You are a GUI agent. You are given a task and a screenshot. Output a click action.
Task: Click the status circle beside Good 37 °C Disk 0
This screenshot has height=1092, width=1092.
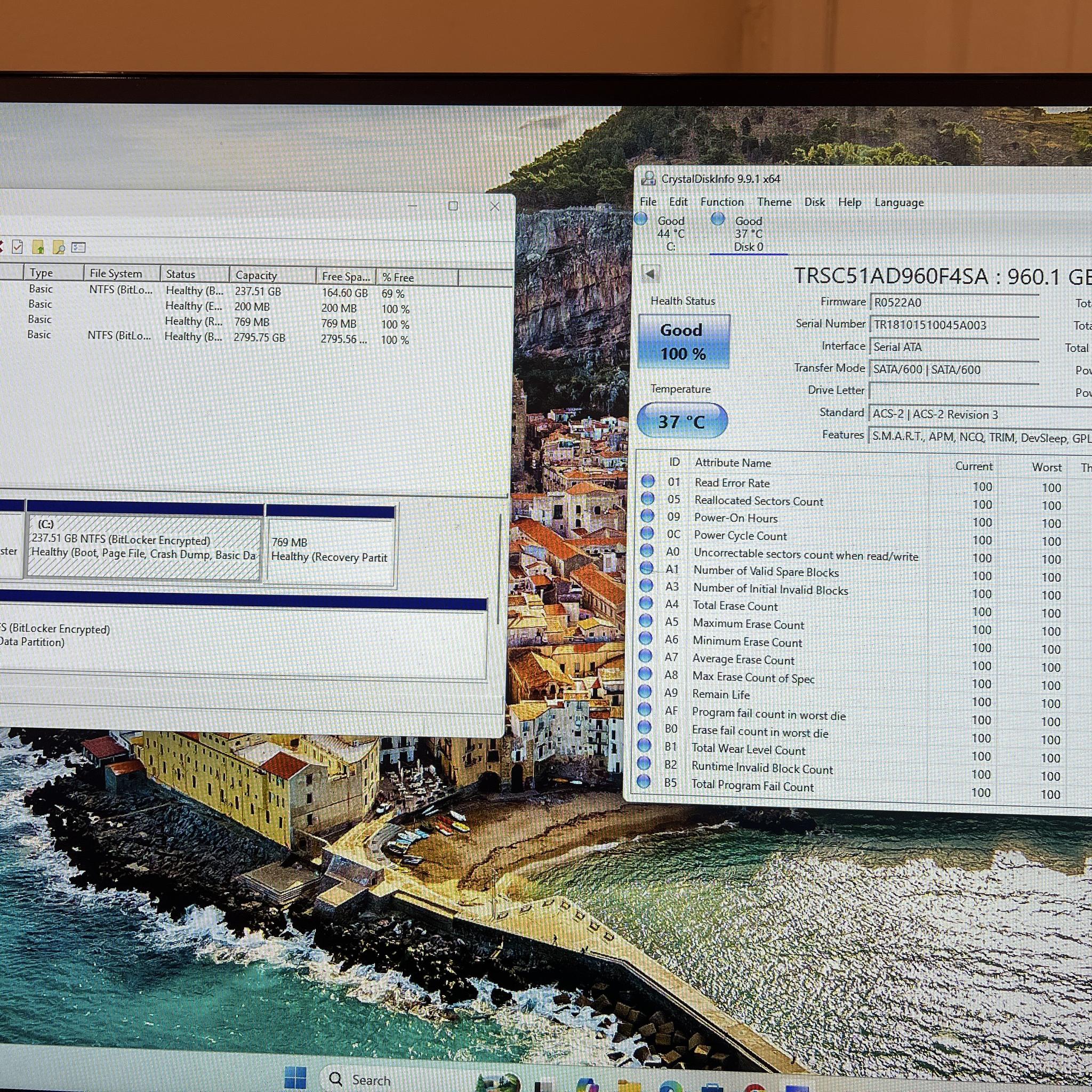pyautogui.click(x=718, y=219)
